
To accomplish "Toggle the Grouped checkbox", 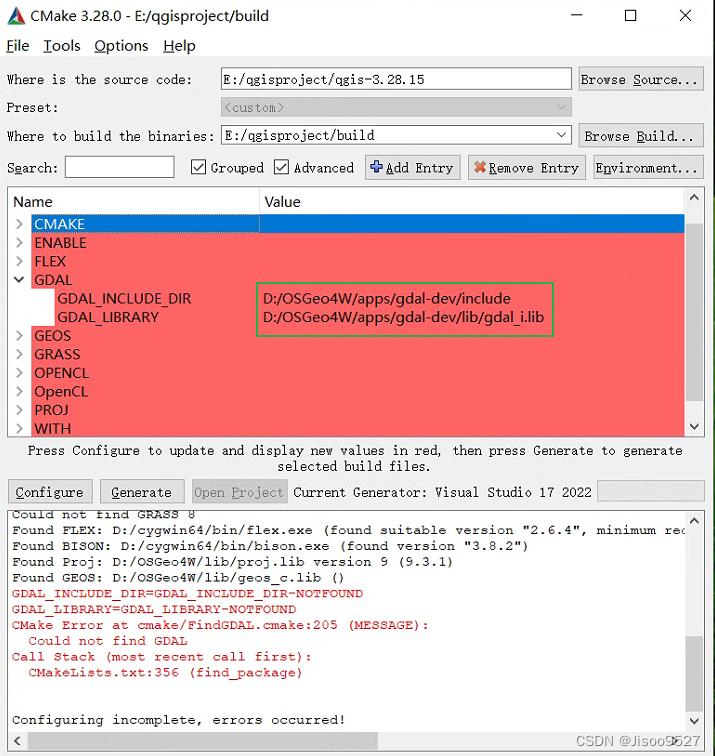I will pos(198,167).
